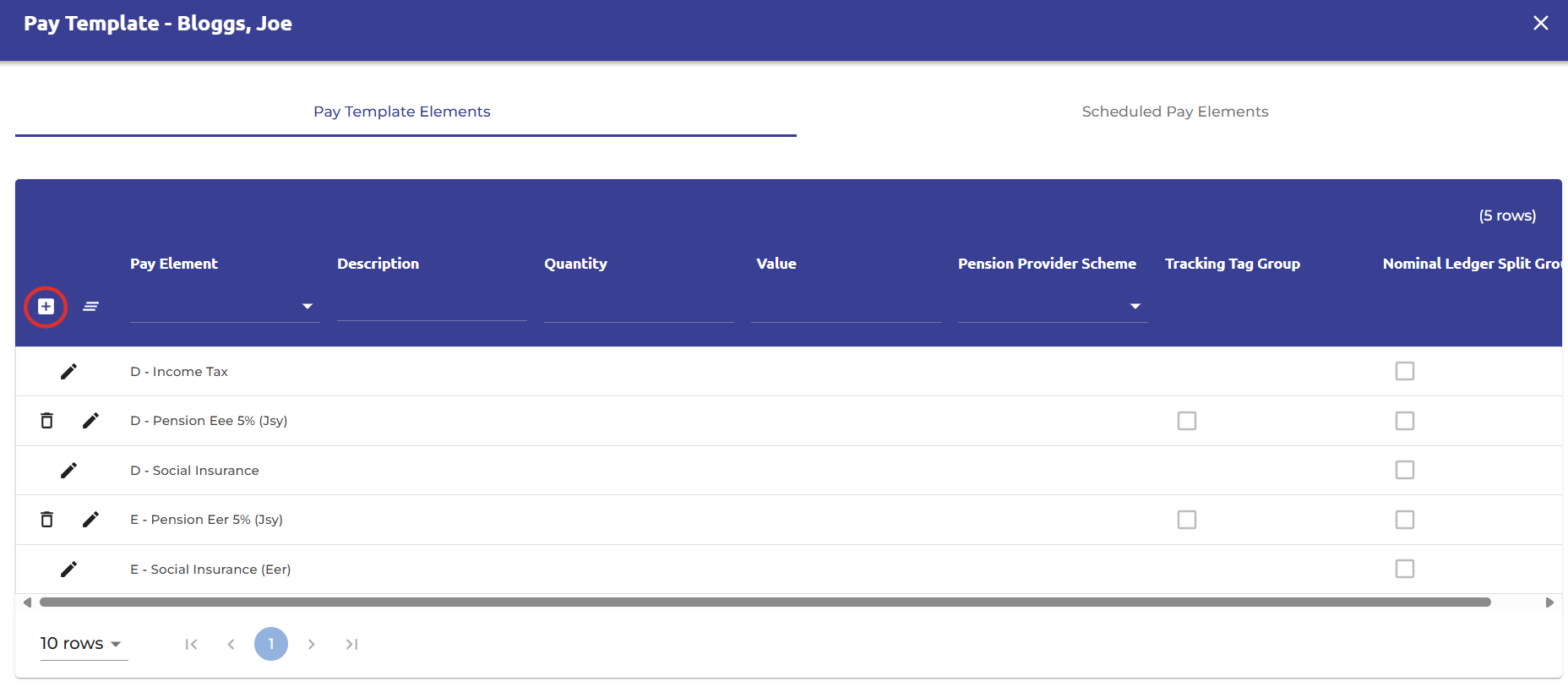The height and width of the screenshot is (687, 1568).
Task: Click the horizontal scrollbar thumb of the table
Action: click(x=765, y=602)
